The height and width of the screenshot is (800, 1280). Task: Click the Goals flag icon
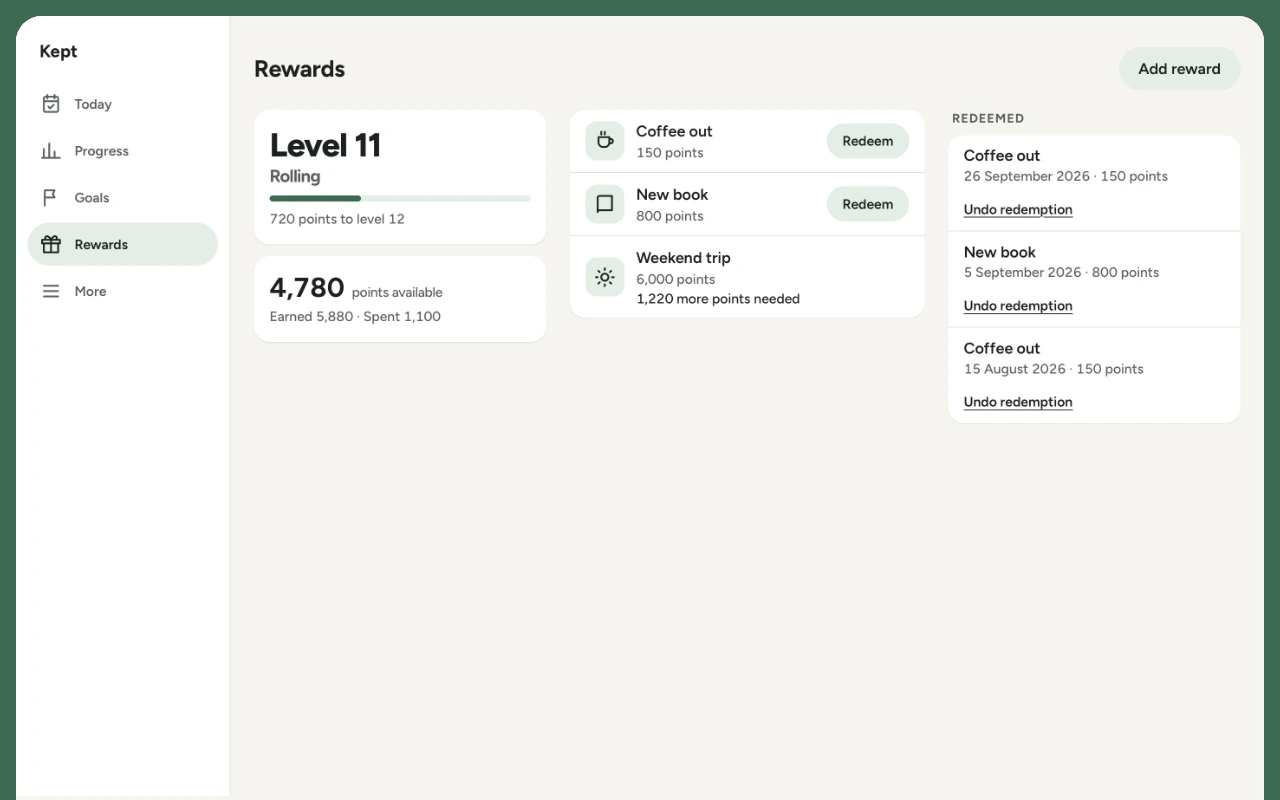pos(51,198)
